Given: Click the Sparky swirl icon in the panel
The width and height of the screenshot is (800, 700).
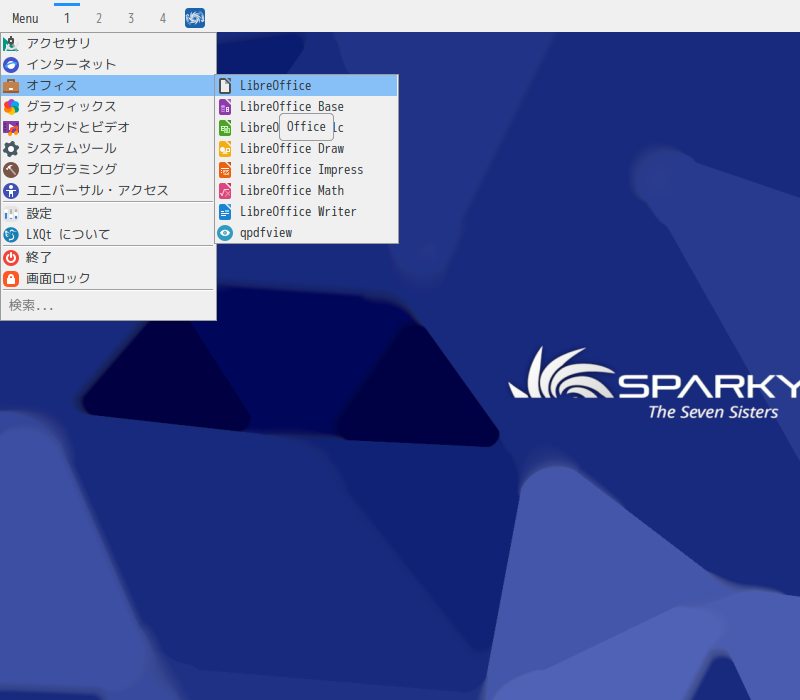Looking at the screenshot, I should click(x=195, y=18).
